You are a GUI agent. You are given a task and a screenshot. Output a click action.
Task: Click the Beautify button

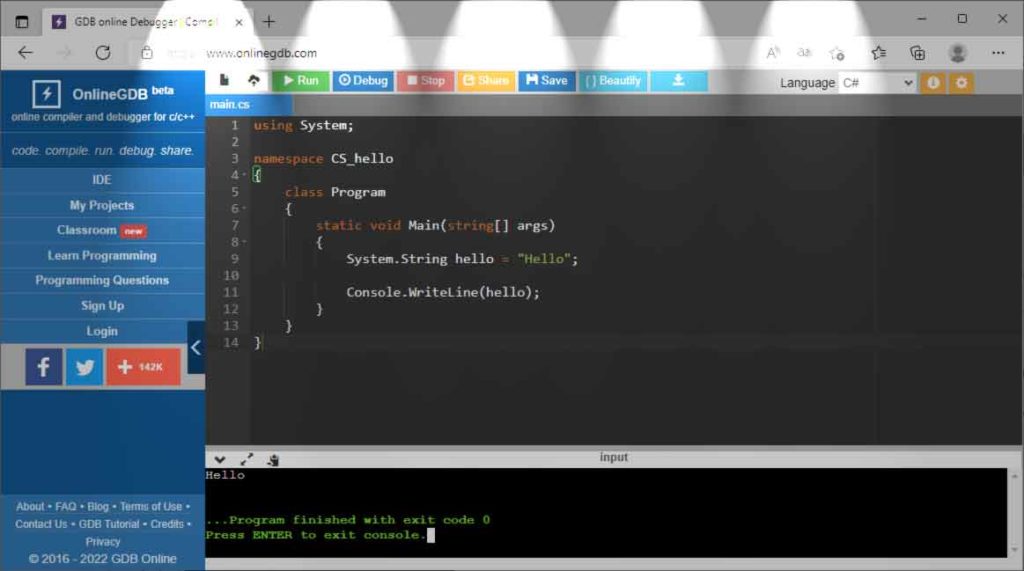click(612, 81)
